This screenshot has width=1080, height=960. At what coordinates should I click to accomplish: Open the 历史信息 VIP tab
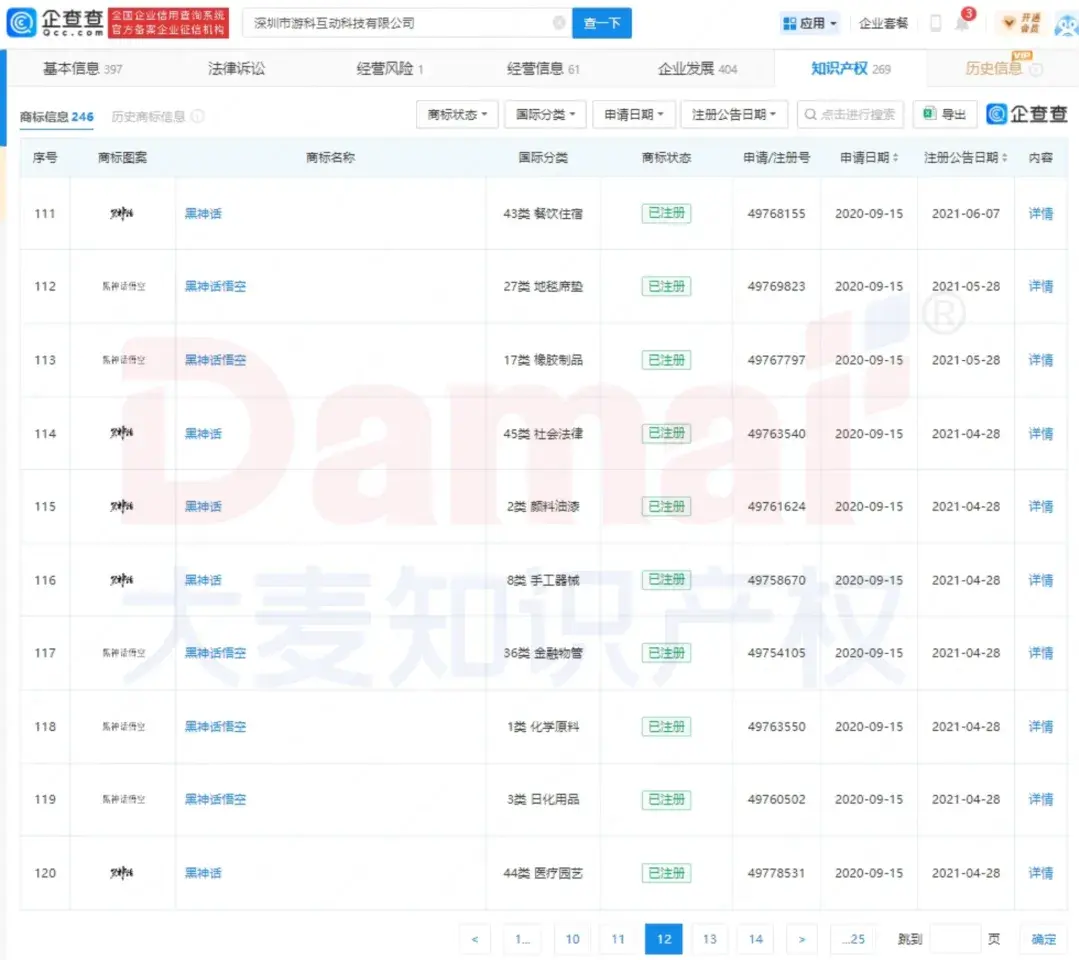[1004, 67]
